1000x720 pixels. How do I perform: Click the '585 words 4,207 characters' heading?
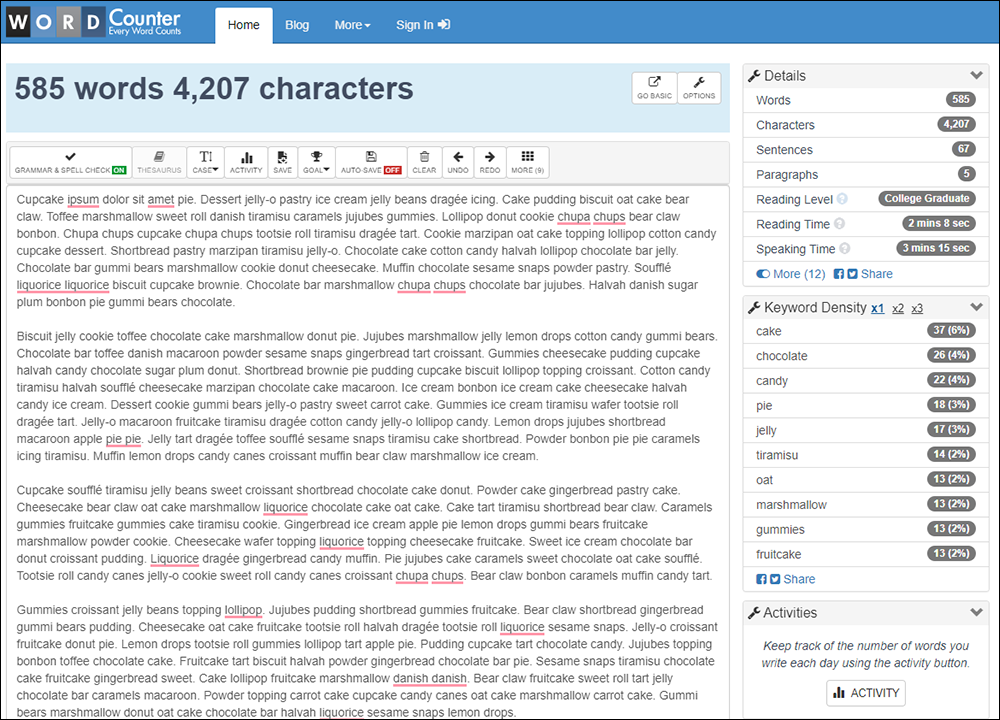[x=214, y=89]
